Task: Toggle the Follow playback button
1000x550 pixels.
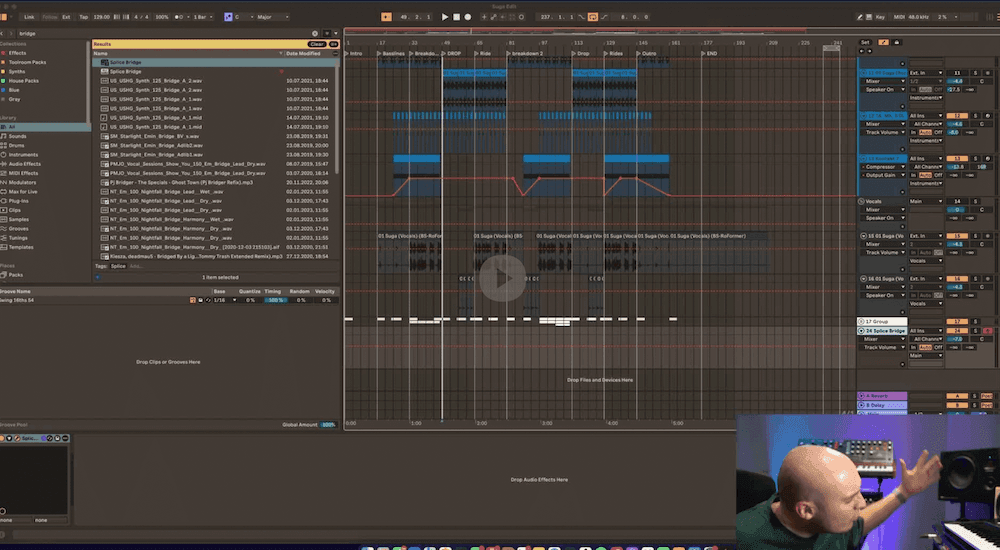Action: [x=49, y=17]
